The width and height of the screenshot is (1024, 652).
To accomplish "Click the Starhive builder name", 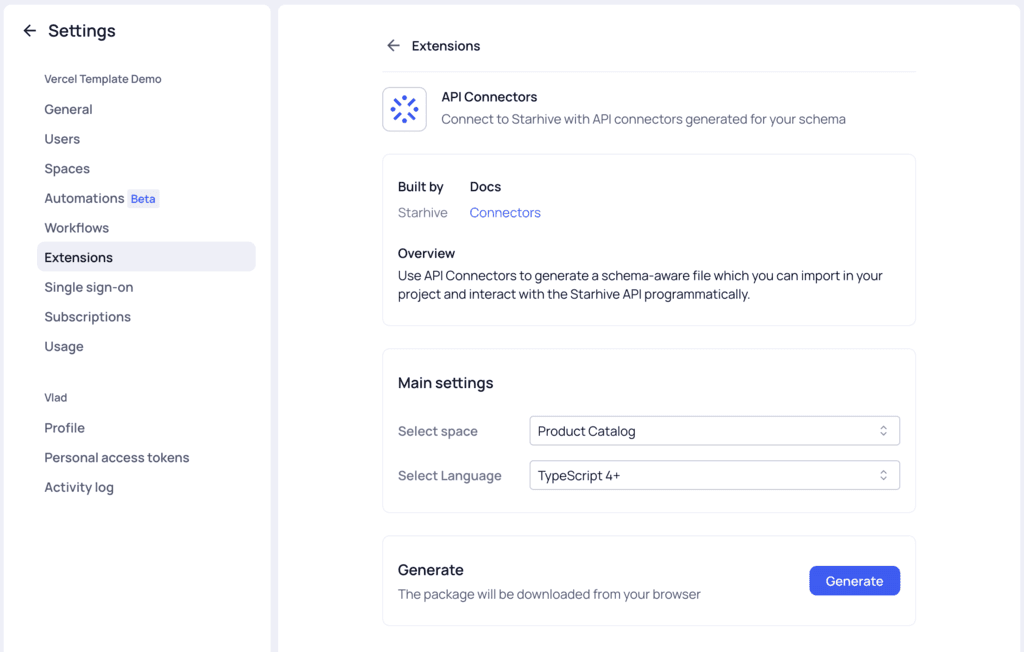I will (423, 212).
